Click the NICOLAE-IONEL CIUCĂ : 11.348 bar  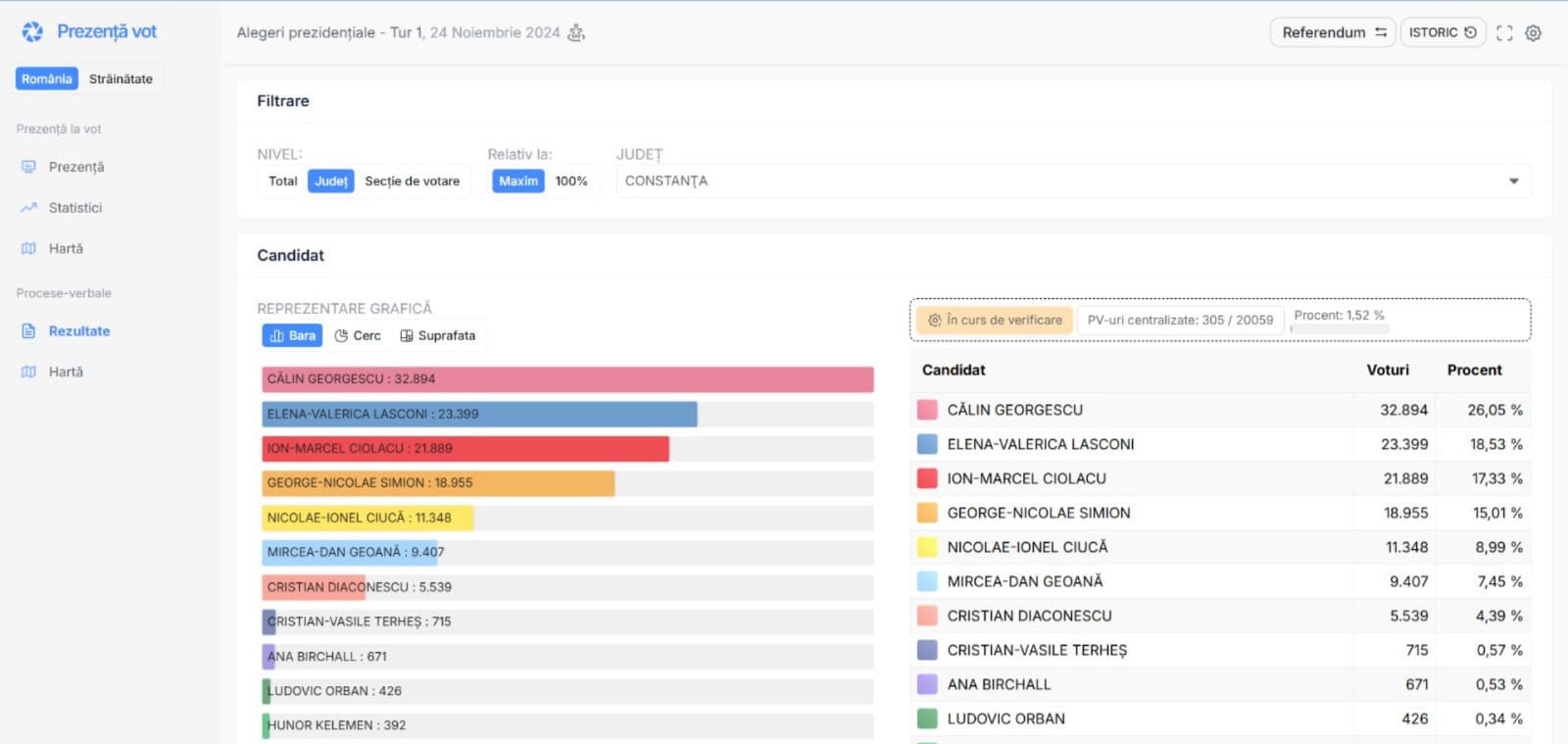367,518
